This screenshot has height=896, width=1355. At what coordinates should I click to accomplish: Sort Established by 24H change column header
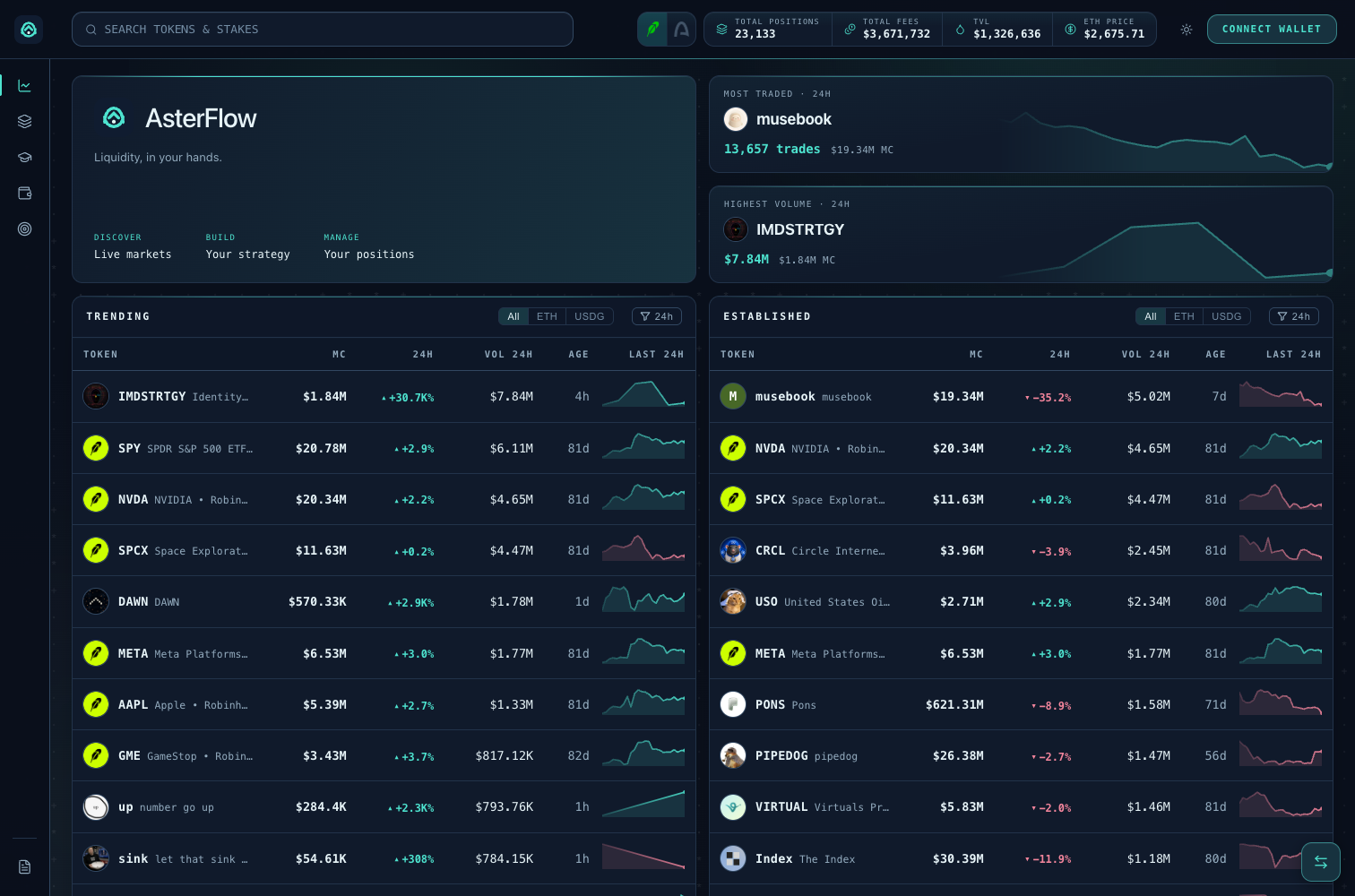tap(1060, 355)
